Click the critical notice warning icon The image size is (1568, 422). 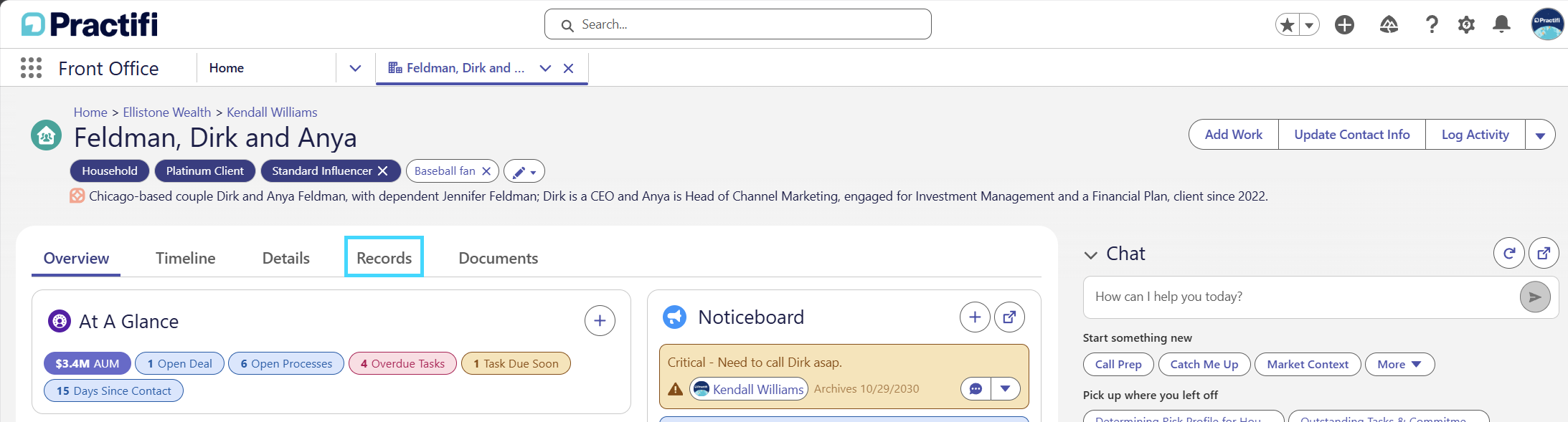(x=676, y=389)
